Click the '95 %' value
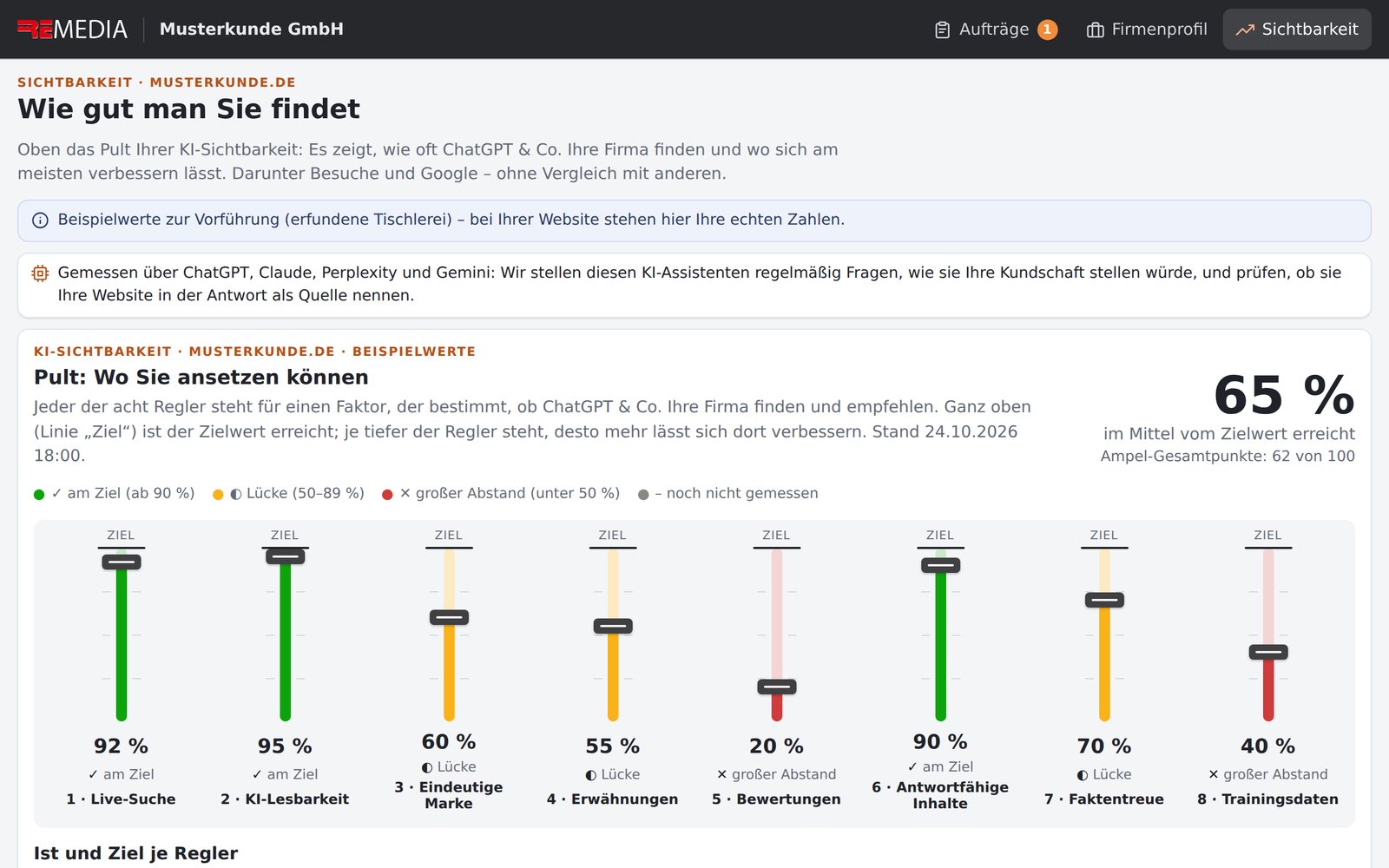1389x868 pixels. 285,746
